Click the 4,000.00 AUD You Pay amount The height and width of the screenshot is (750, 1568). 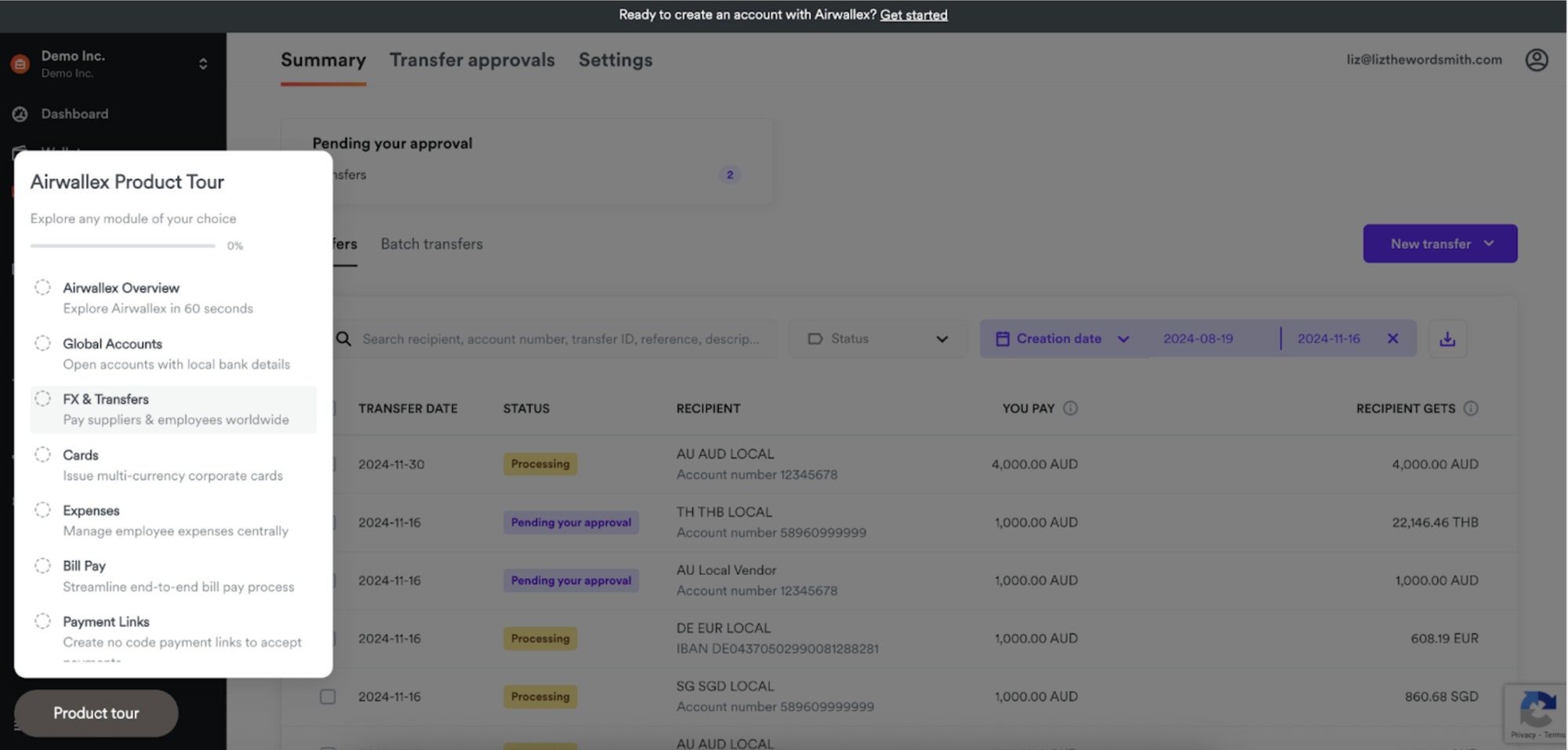pyautogui.click(x=1034, y=464)
